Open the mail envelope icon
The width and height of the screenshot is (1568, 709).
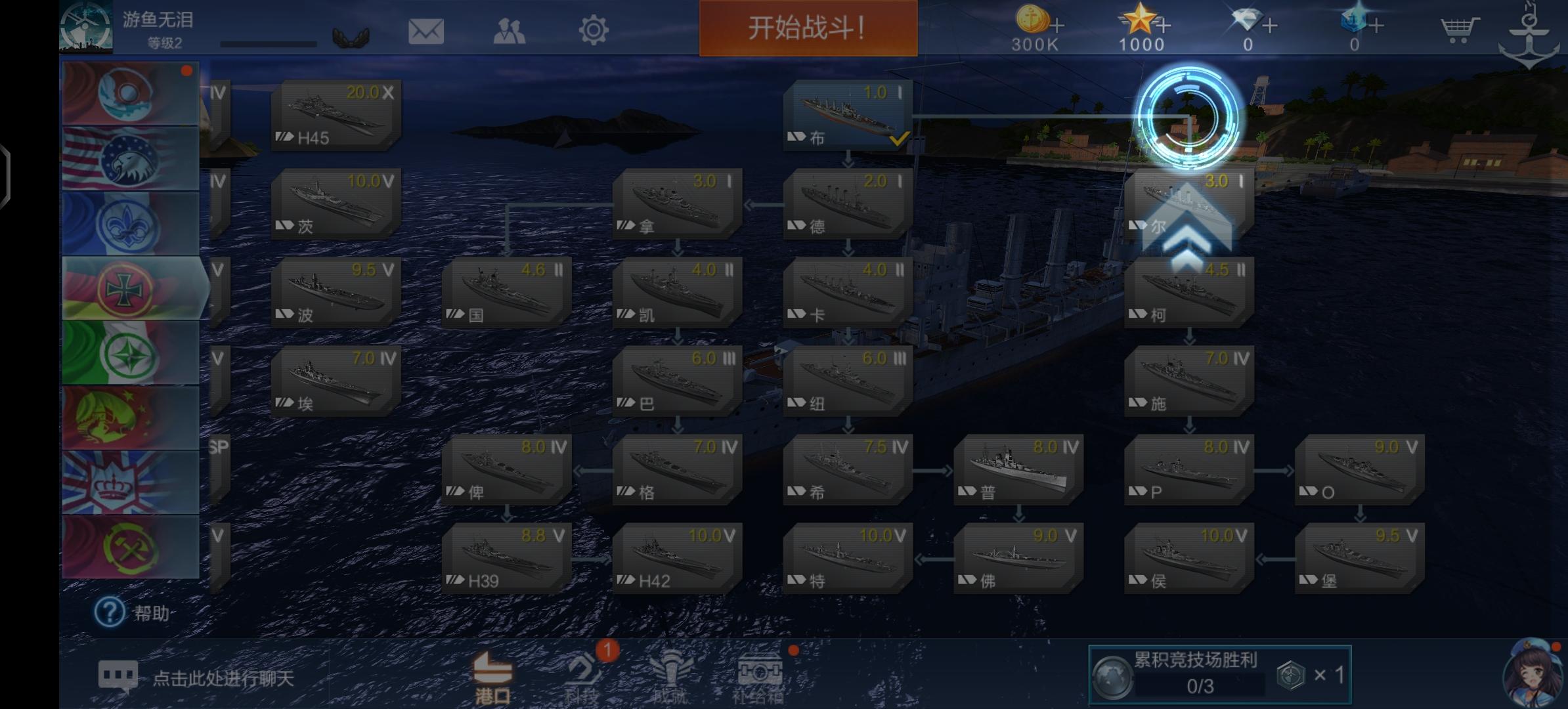coord(426,31)
